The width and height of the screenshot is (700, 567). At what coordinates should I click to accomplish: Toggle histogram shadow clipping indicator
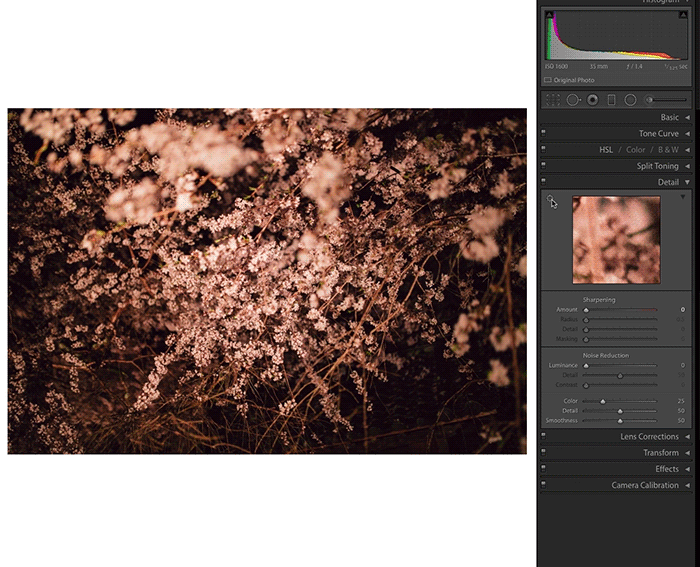click(549, 15)
